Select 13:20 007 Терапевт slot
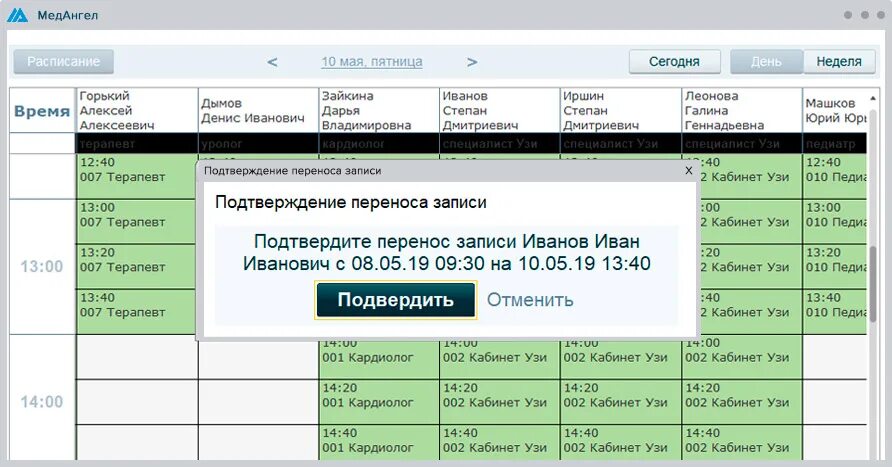 [x=137, y=267]
